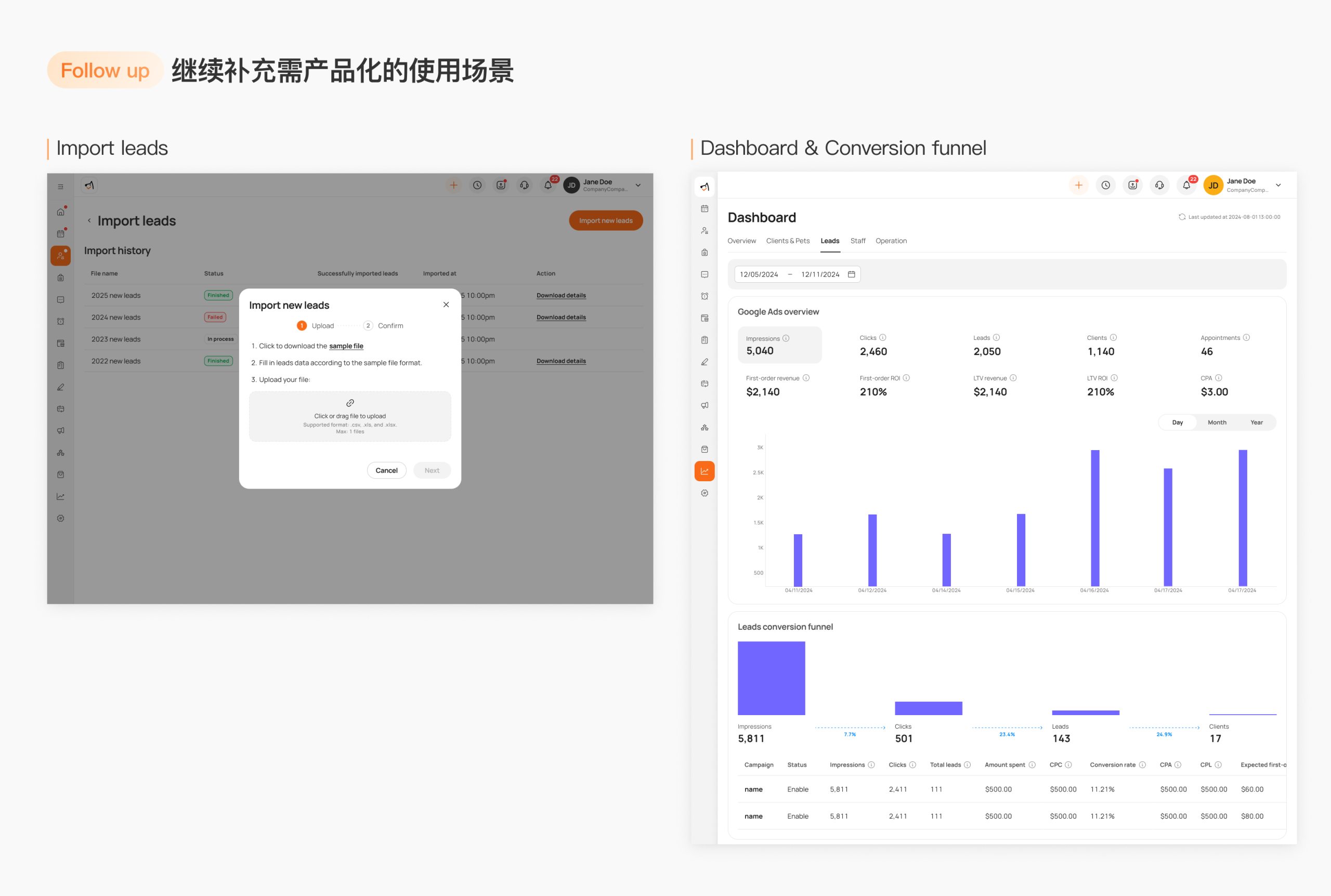Click the notification bell in Dashboard header

point(1186,185)
